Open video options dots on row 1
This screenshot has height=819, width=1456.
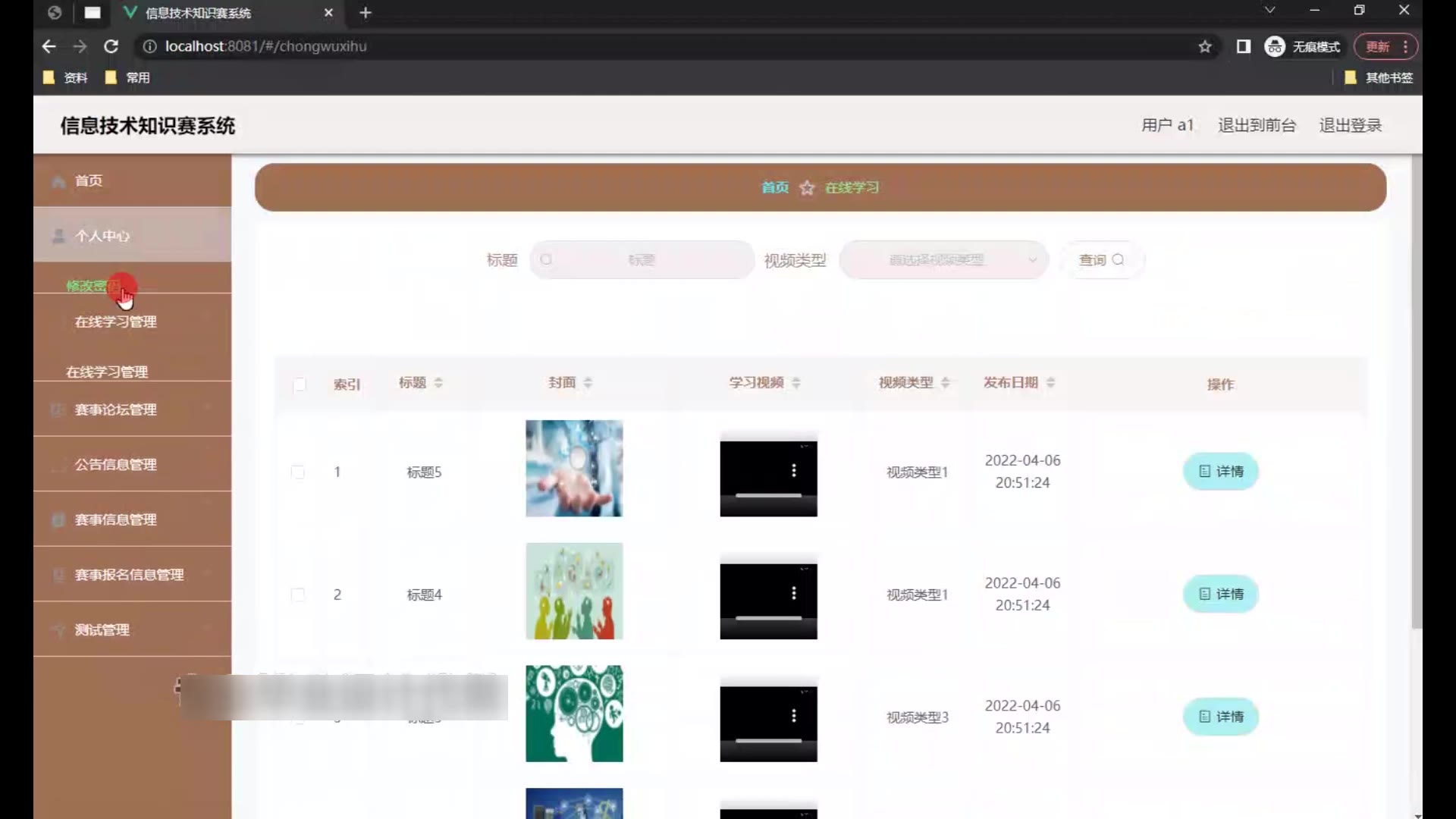pos(793,471)
